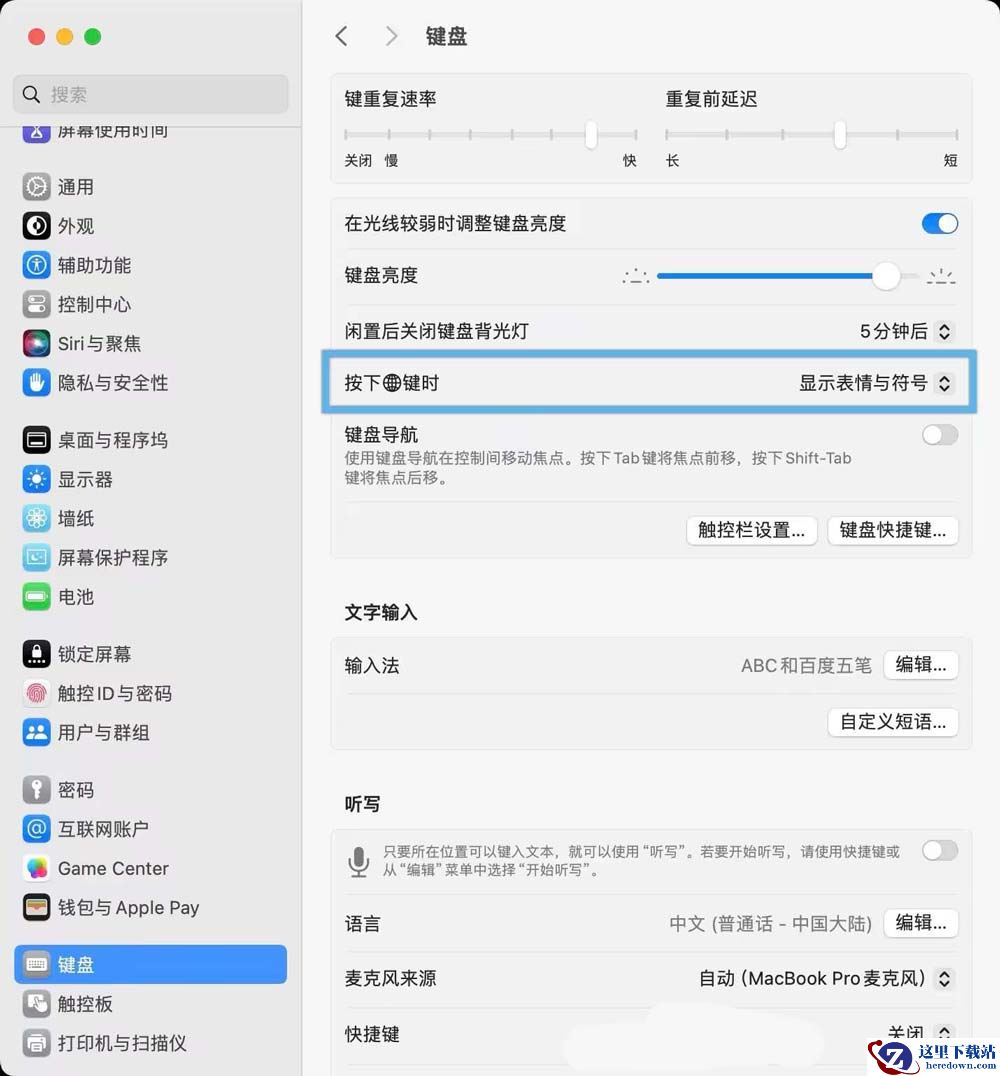This screenshot has height=1076, width=1000.
Task: Open the Game Center icon
Action: click(36, 868)
